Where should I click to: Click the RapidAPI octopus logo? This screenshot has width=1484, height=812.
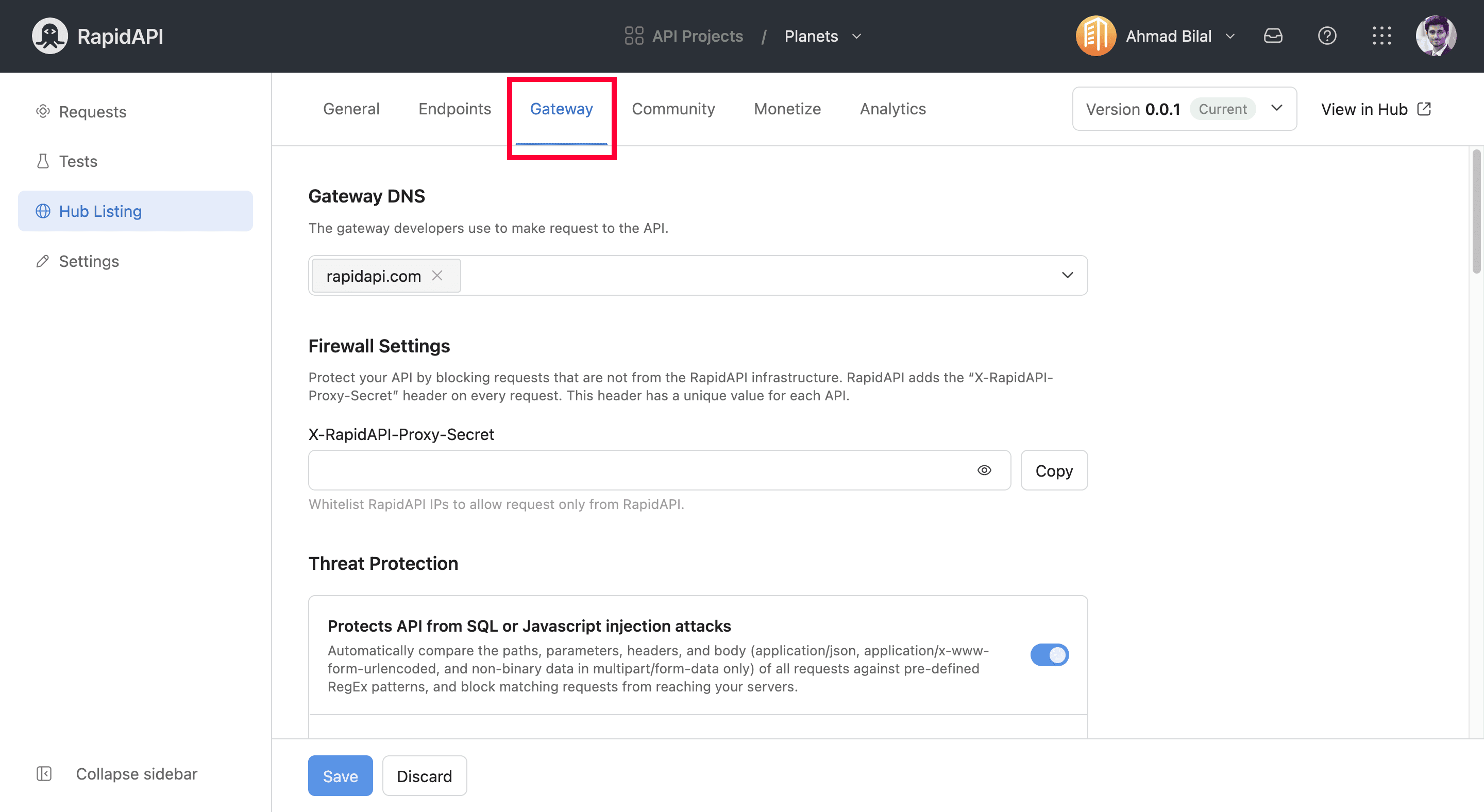[49, 36]
